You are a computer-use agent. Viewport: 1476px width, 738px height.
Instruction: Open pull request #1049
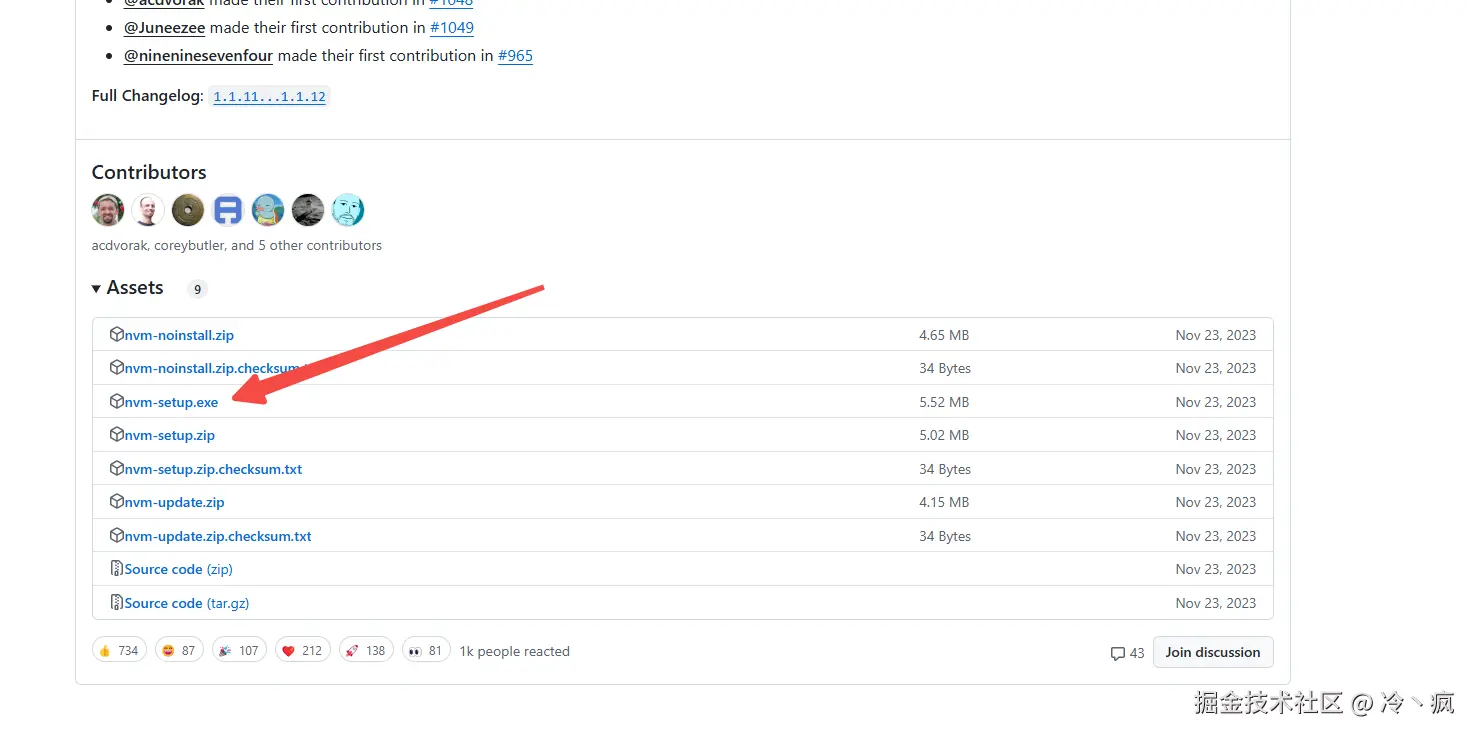point(452,27)
